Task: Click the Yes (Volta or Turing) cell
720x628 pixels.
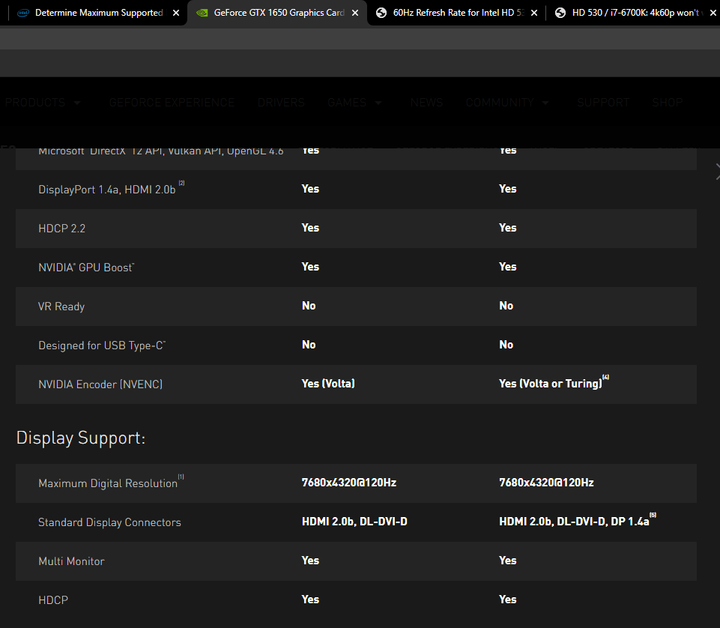Action: click(551, 384)
